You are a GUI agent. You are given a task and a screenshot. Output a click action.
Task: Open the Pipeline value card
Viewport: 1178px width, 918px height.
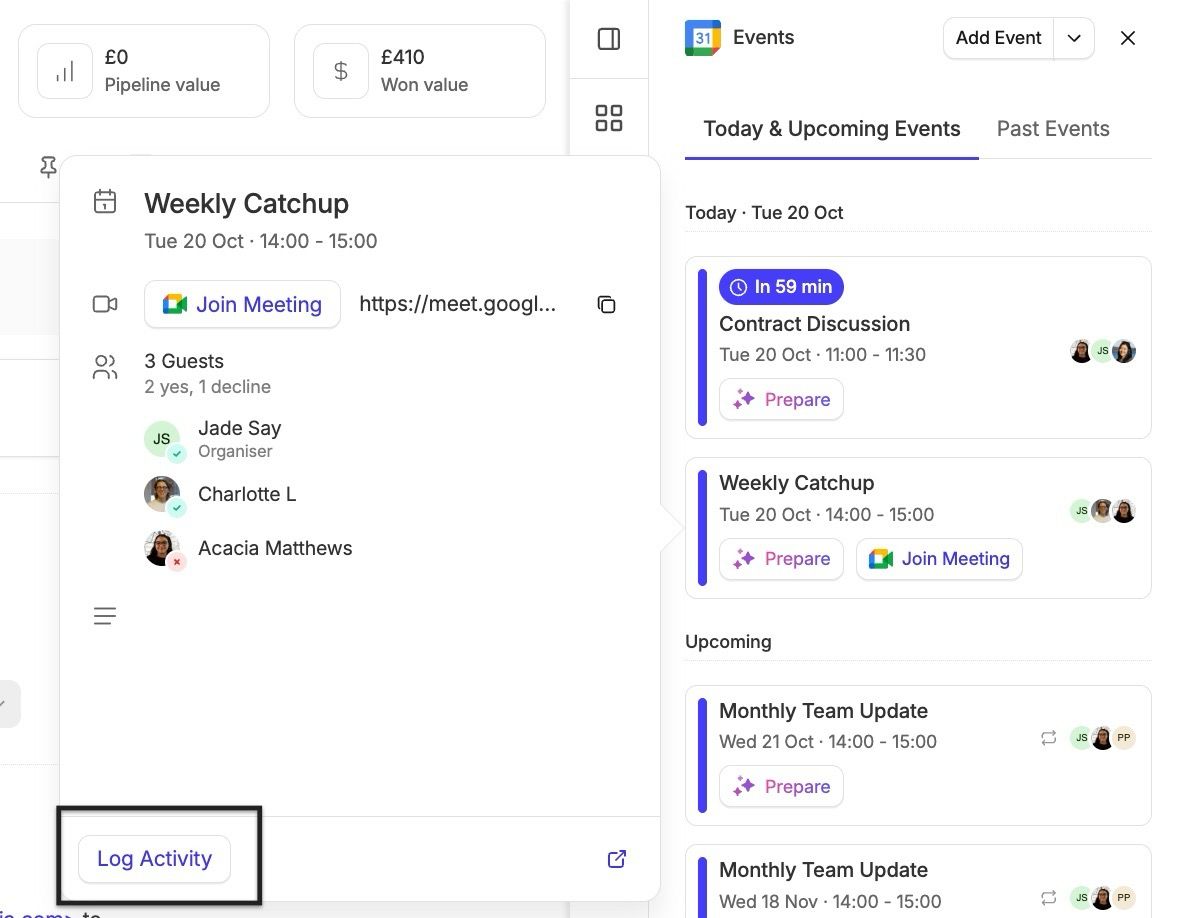pos(143,71)
